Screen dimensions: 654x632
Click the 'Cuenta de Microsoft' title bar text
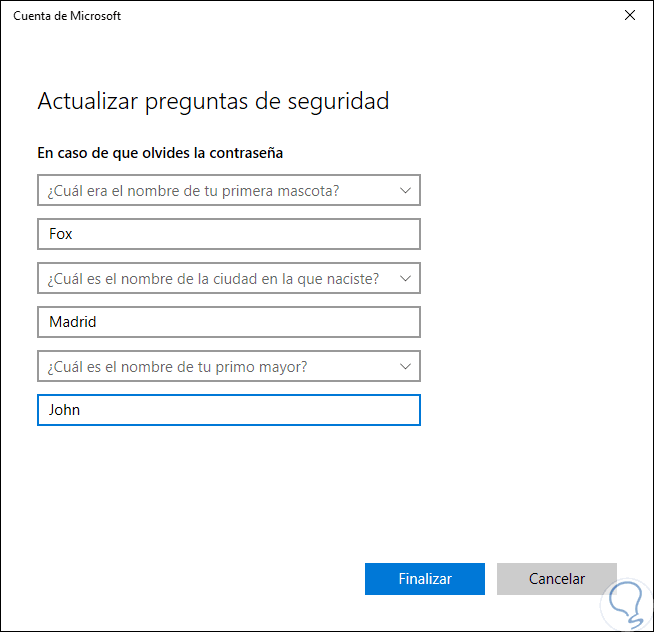(67, 16)
